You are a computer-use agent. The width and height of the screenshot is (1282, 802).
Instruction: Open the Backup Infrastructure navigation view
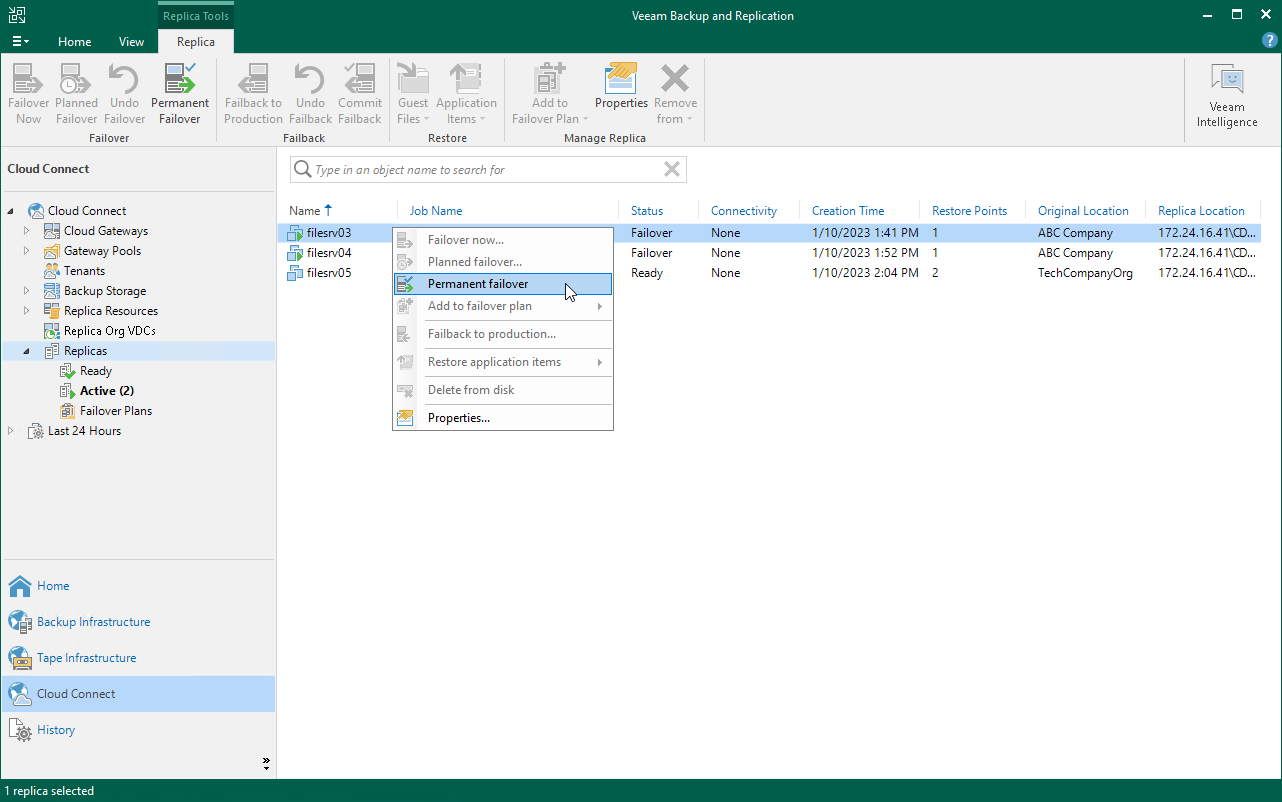click(x=138, y=622)
